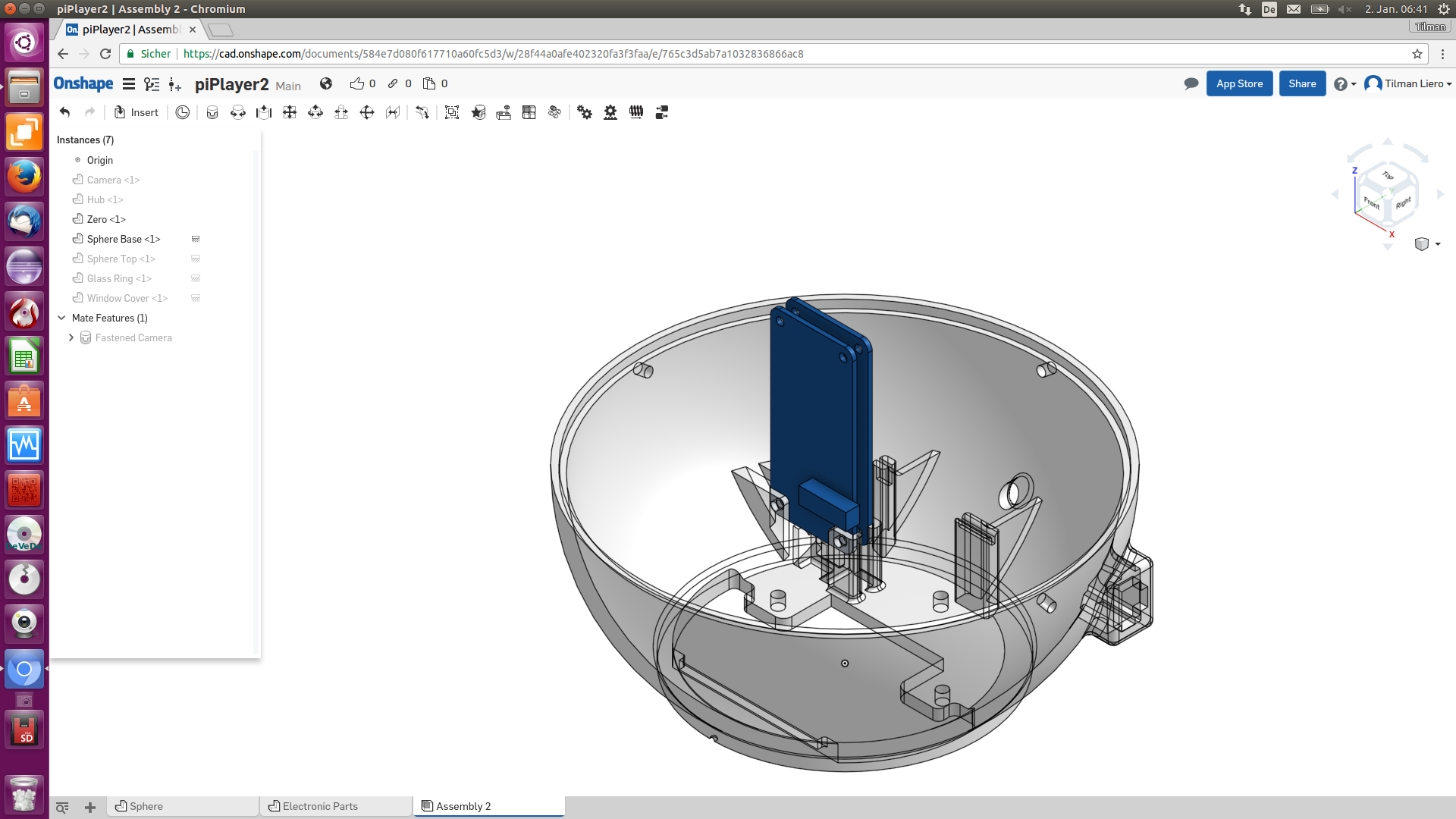Screen dimensions: 1456x819
Task: Open the help dropdown menu
Action: [x=1345, y=84]
